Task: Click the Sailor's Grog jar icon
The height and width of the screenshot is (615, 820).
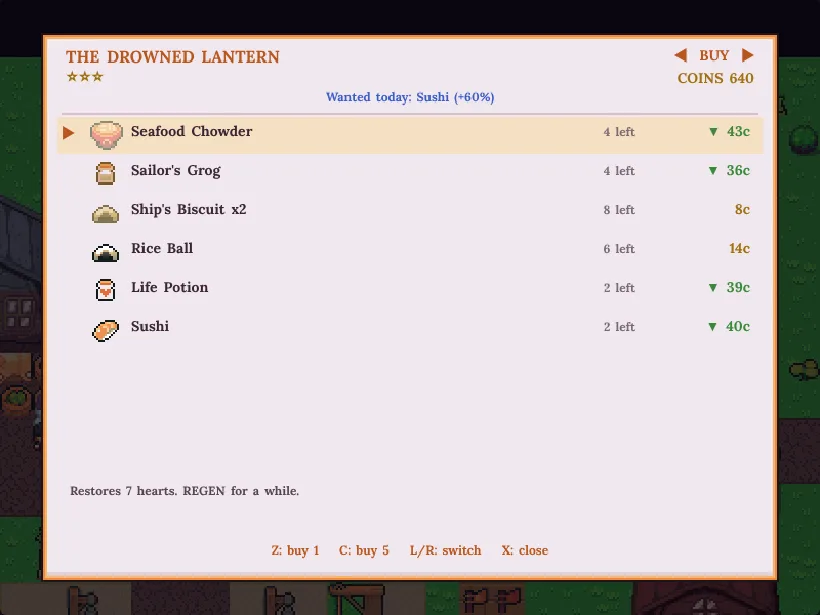Action: (105, 174)
